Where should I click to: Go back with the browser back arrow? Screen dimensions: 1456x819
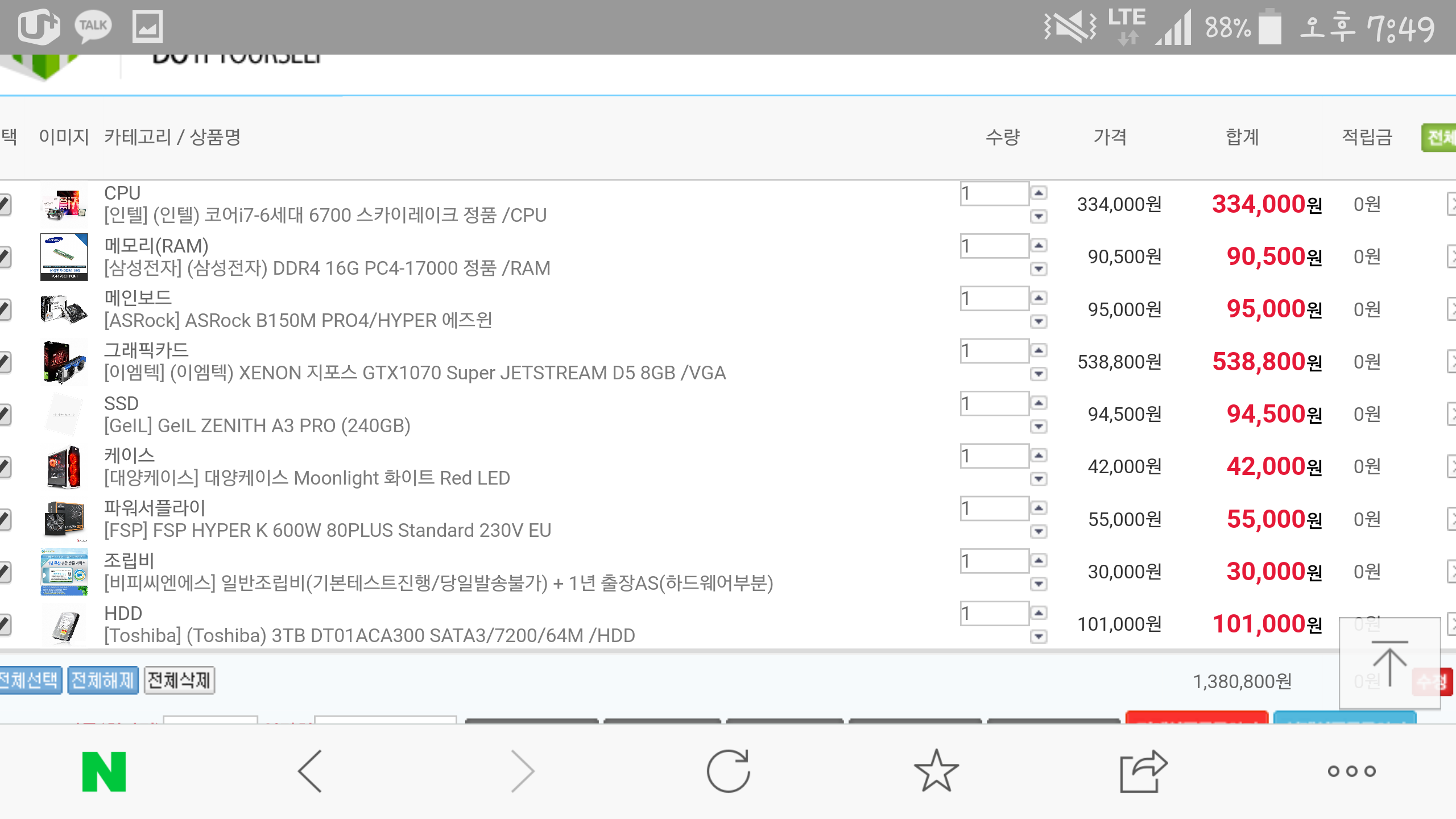[311, 771]
